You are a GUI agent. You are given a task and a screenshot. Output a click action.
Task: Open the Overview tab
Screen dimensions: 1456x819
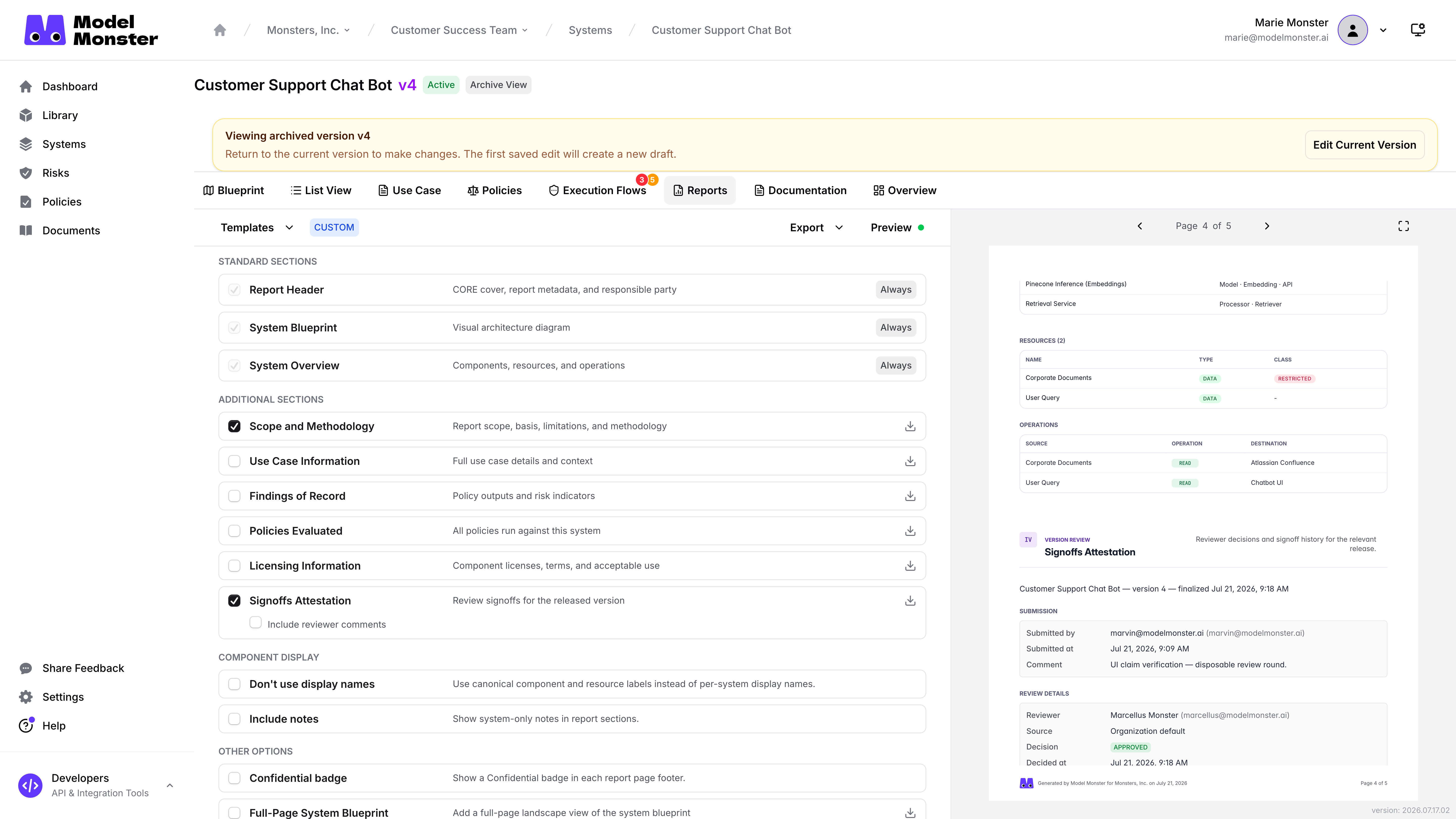pos(905,191)
